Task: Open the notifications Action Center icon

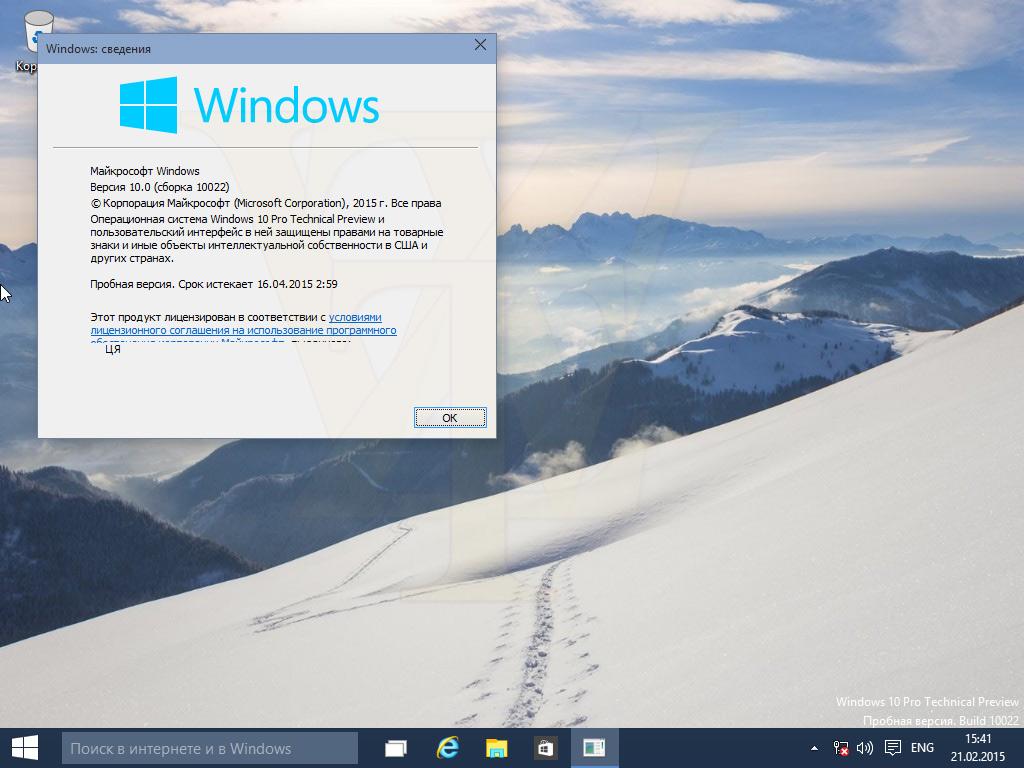Action: coord(892,748)
